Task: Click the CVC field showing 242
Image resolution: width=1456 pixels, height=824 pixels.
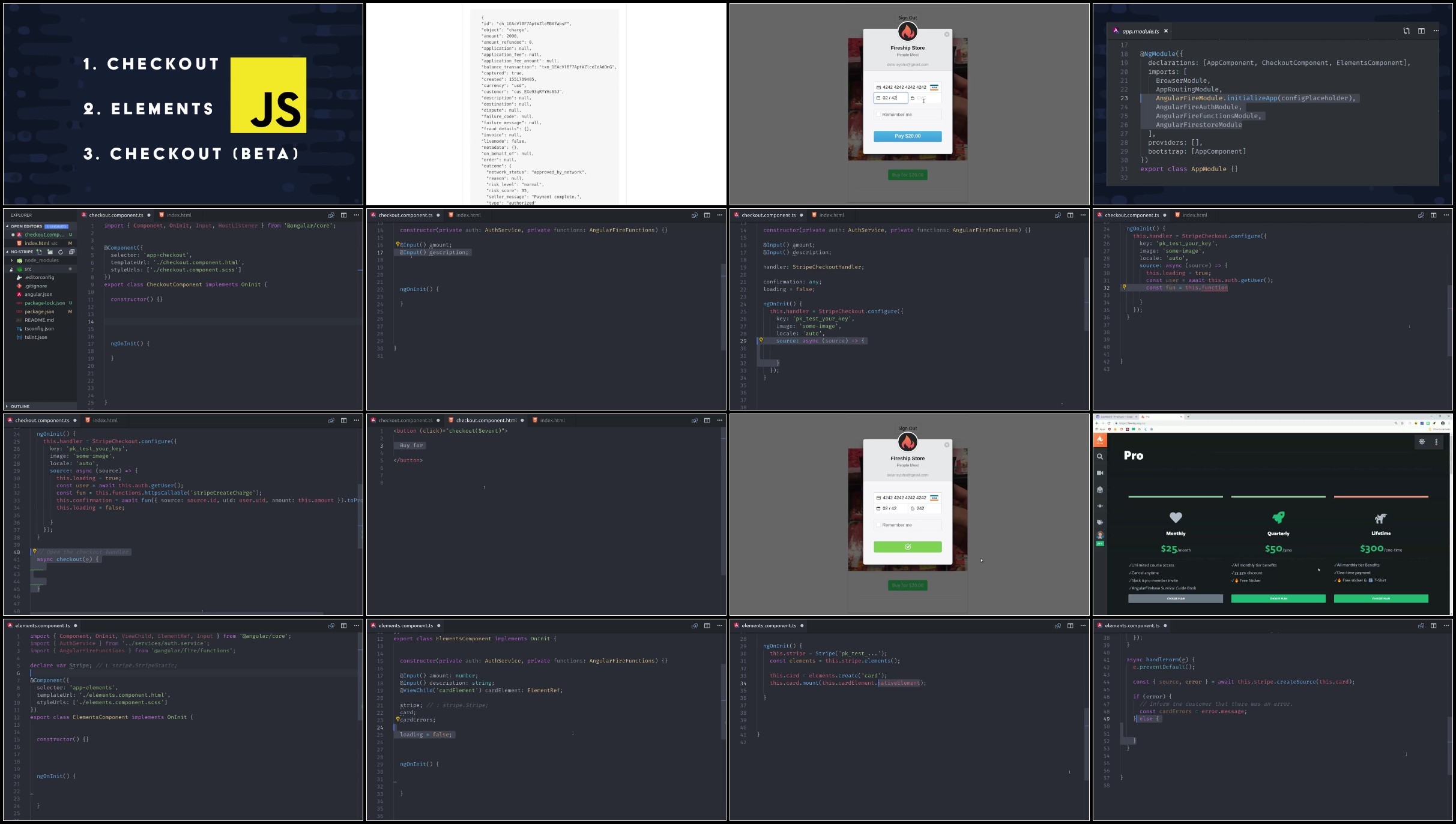Action: pyautogui.click(x=925, y=508)
